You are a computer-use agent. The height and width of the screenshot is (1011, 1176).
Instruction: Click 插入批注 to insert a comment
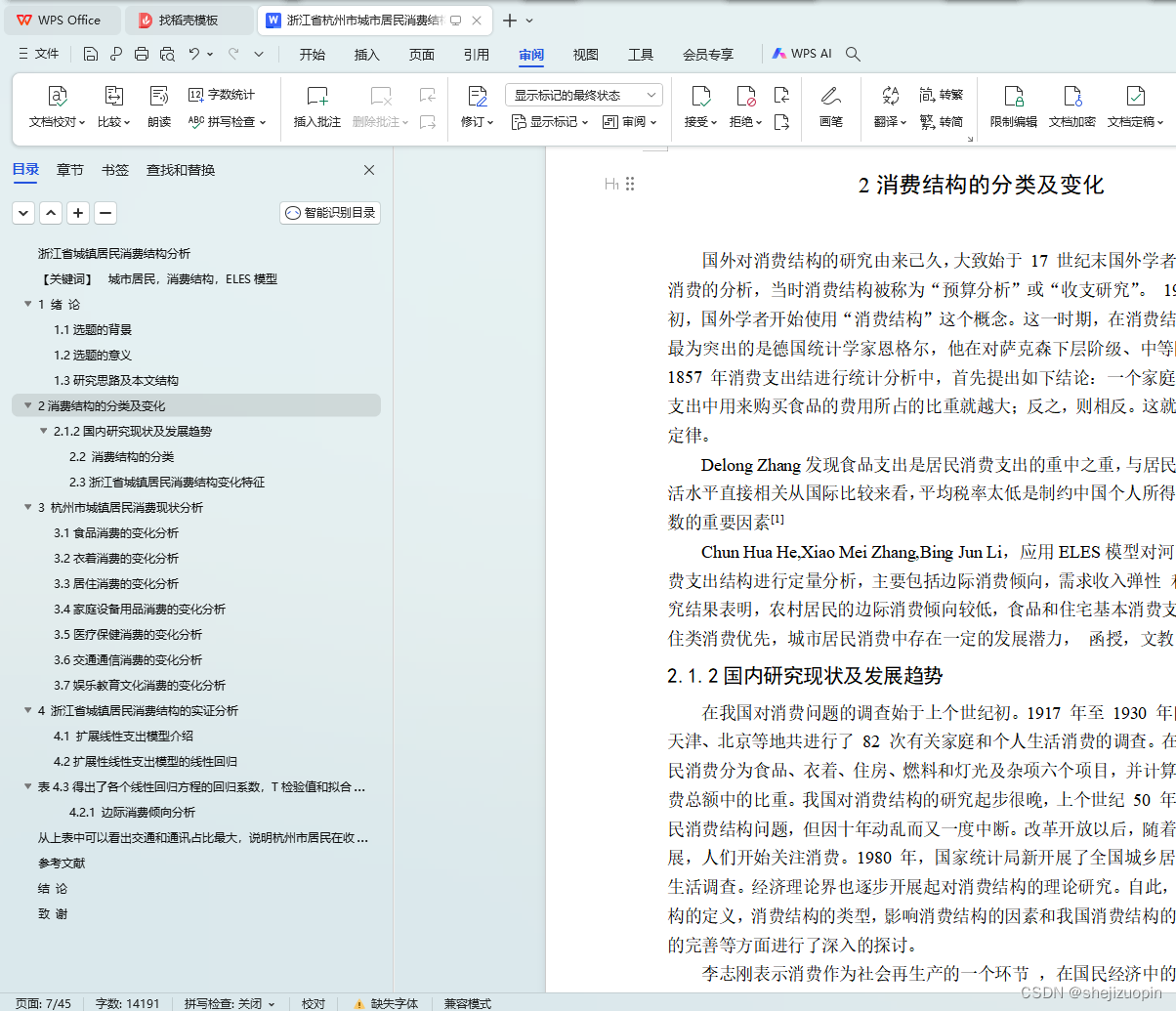[x=317, y=107]
